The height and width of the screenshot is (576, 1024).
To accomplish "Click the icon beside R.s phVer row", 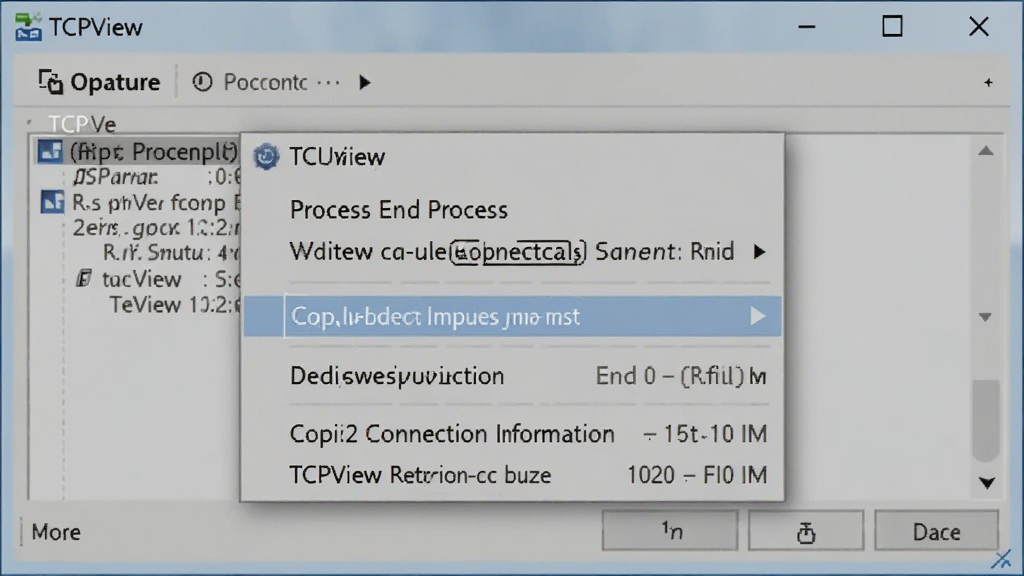I will (x=52, y=202).
